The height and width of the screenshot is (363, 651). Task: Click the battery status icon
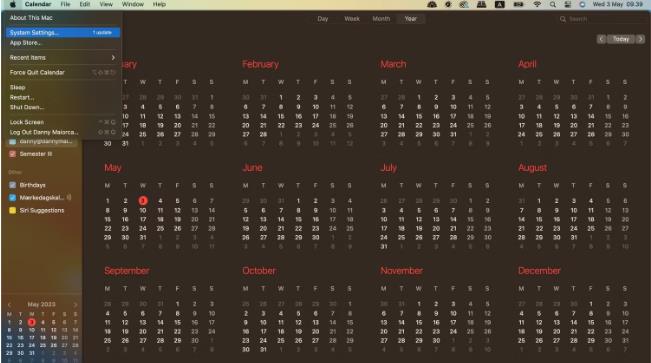(x=518, y=4)
